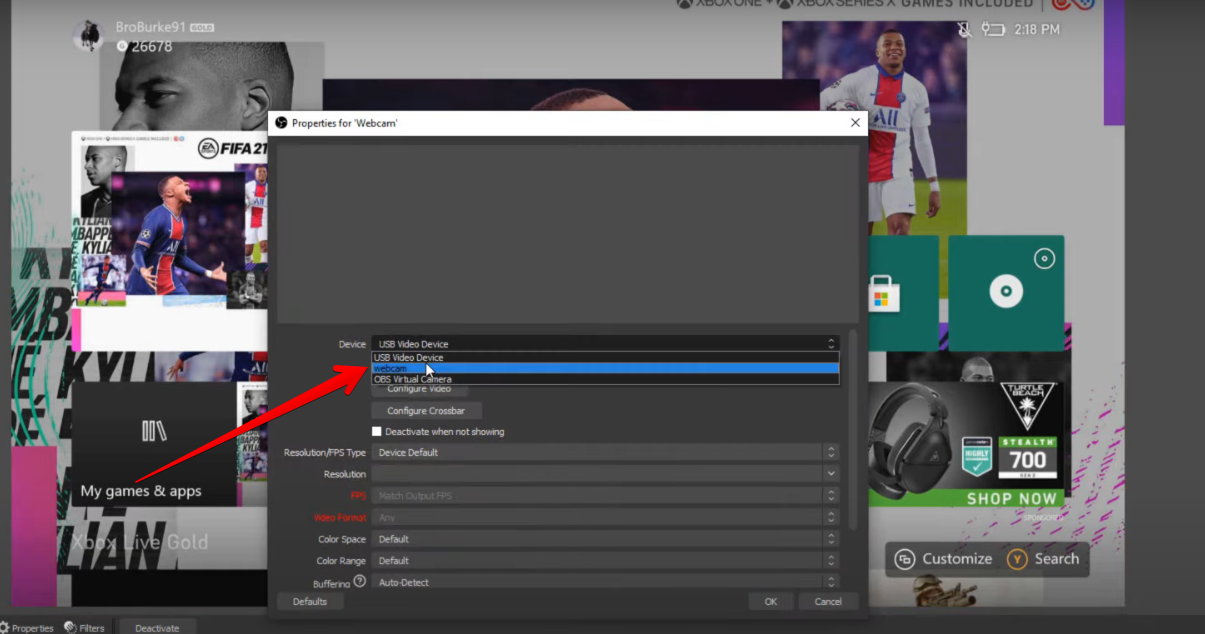Click the properties dialog vertical scrollbar
Viewport: 1205px width, 634px height.
click(x=853, y=430)
